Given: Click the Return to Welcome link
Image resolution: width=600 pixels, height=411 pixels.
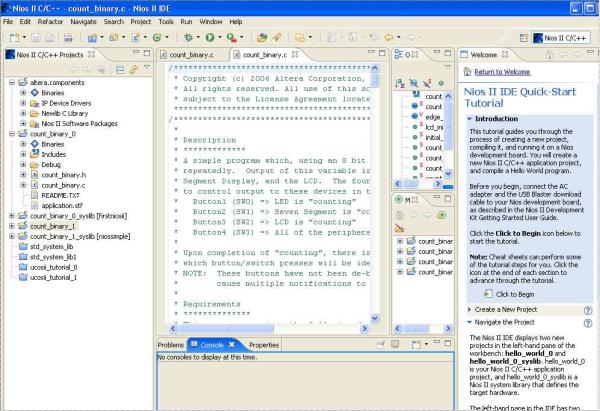Looking at the screenshot, I should [502, 72].
